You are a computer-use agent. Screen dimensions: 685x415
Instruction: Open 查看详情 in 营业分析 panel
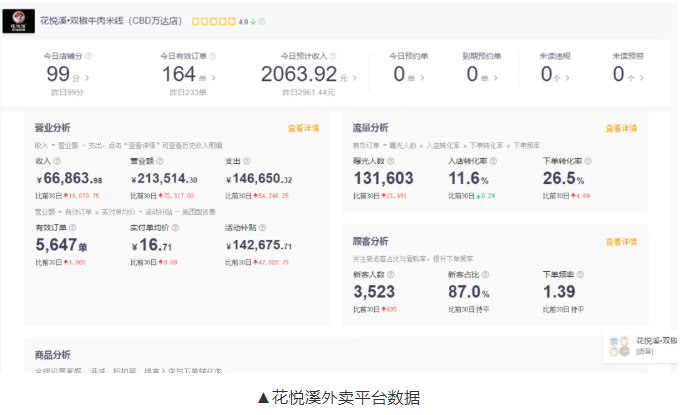[x=303, y=128]
